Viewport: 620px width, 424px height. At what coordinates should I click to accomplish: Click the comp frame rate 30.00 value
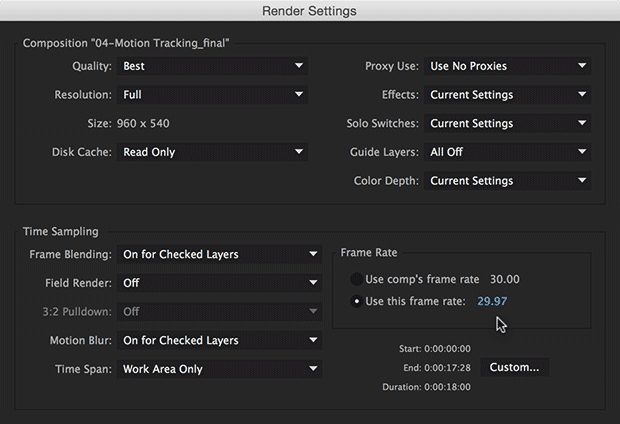pos(505,279)
